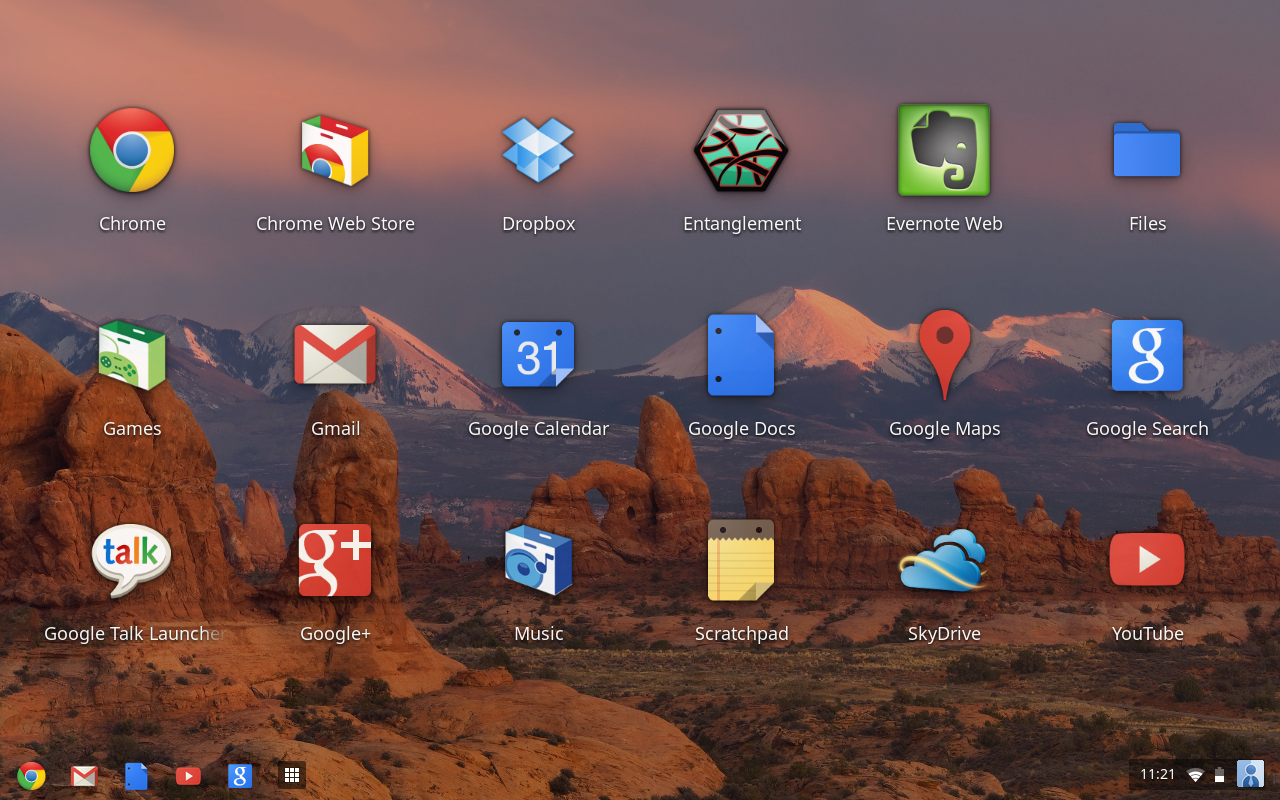Click the Google Docs shelf icon

(x=136, y=775)
